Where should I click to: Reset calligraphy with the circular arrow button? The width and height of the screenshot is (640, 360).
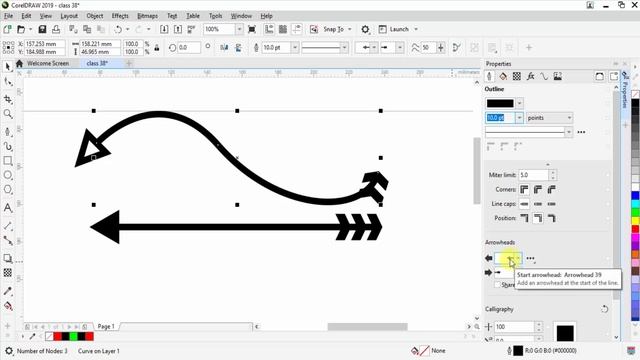click(604, 309)
